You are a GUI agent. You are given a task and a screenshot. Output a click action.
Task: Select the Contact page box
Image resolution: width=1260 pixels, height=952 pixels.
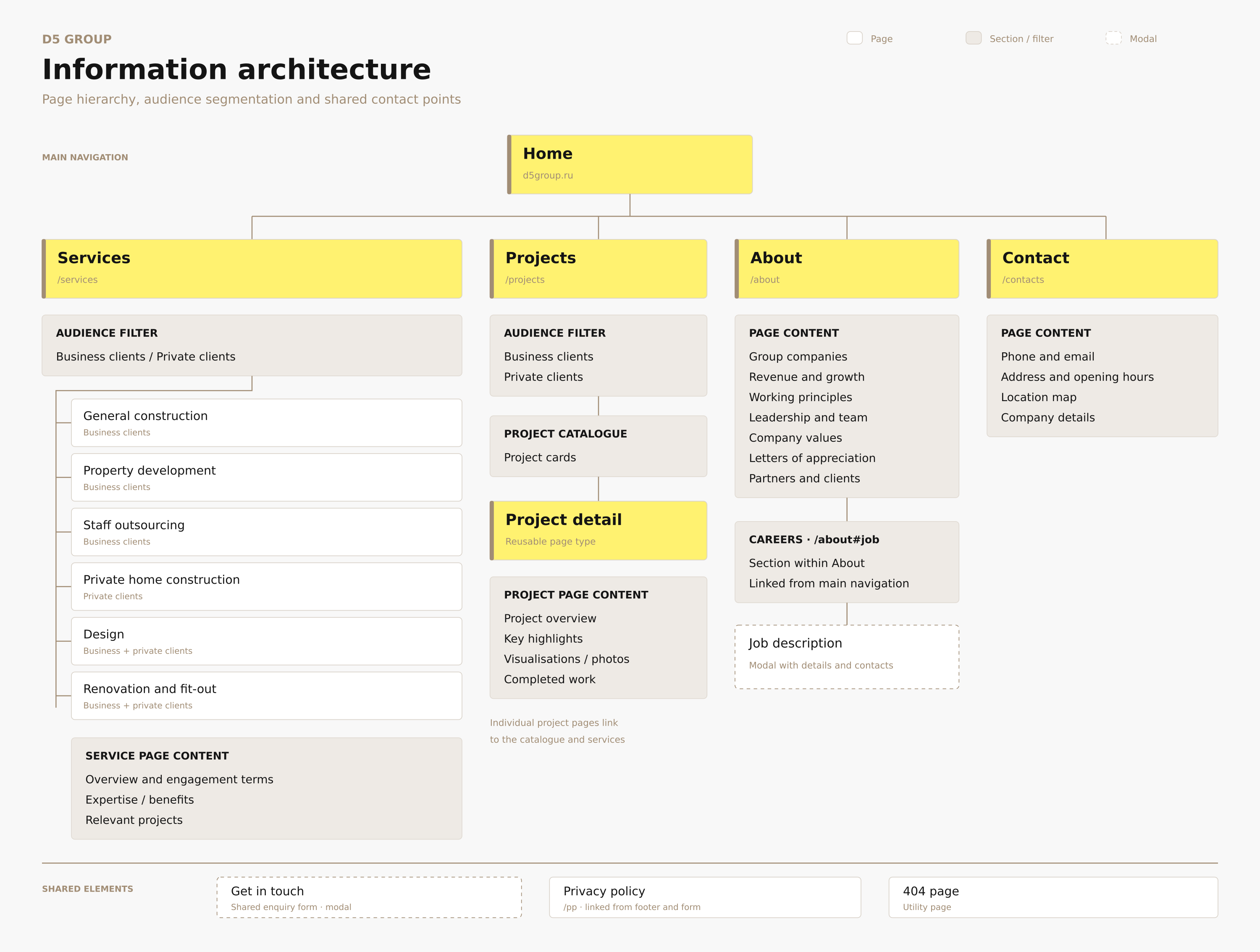(1102, 269)
